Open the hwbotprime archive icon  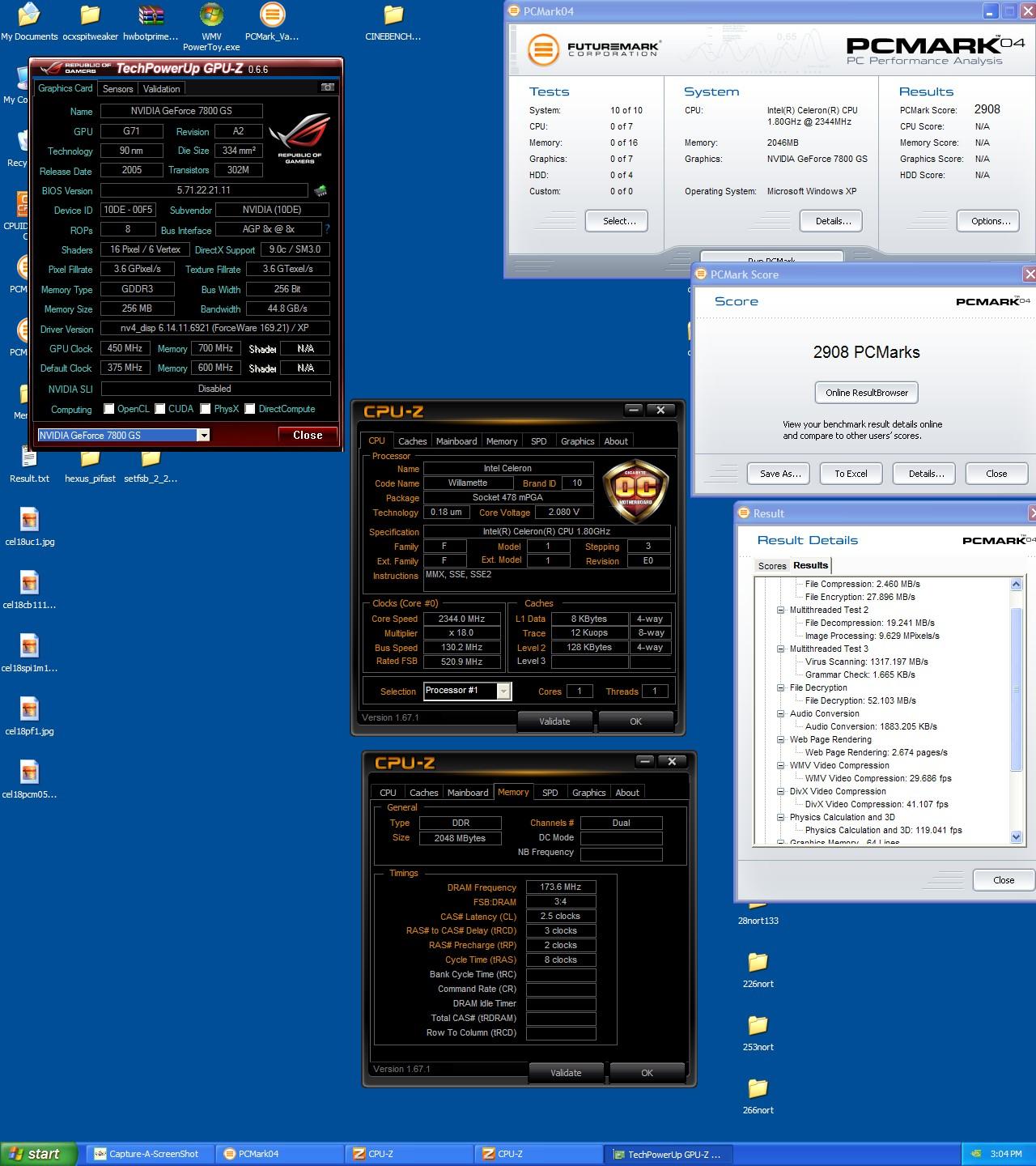coord(151,22)
